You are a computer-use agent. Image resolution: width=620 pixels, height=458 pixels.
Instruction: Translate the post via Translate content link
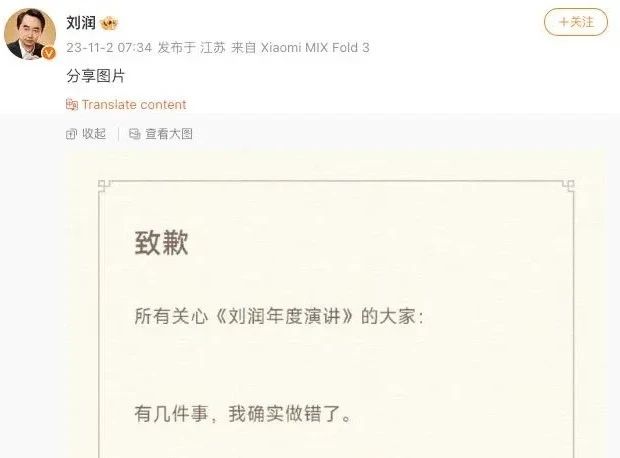pyautogui.click(x=134, y=104)
